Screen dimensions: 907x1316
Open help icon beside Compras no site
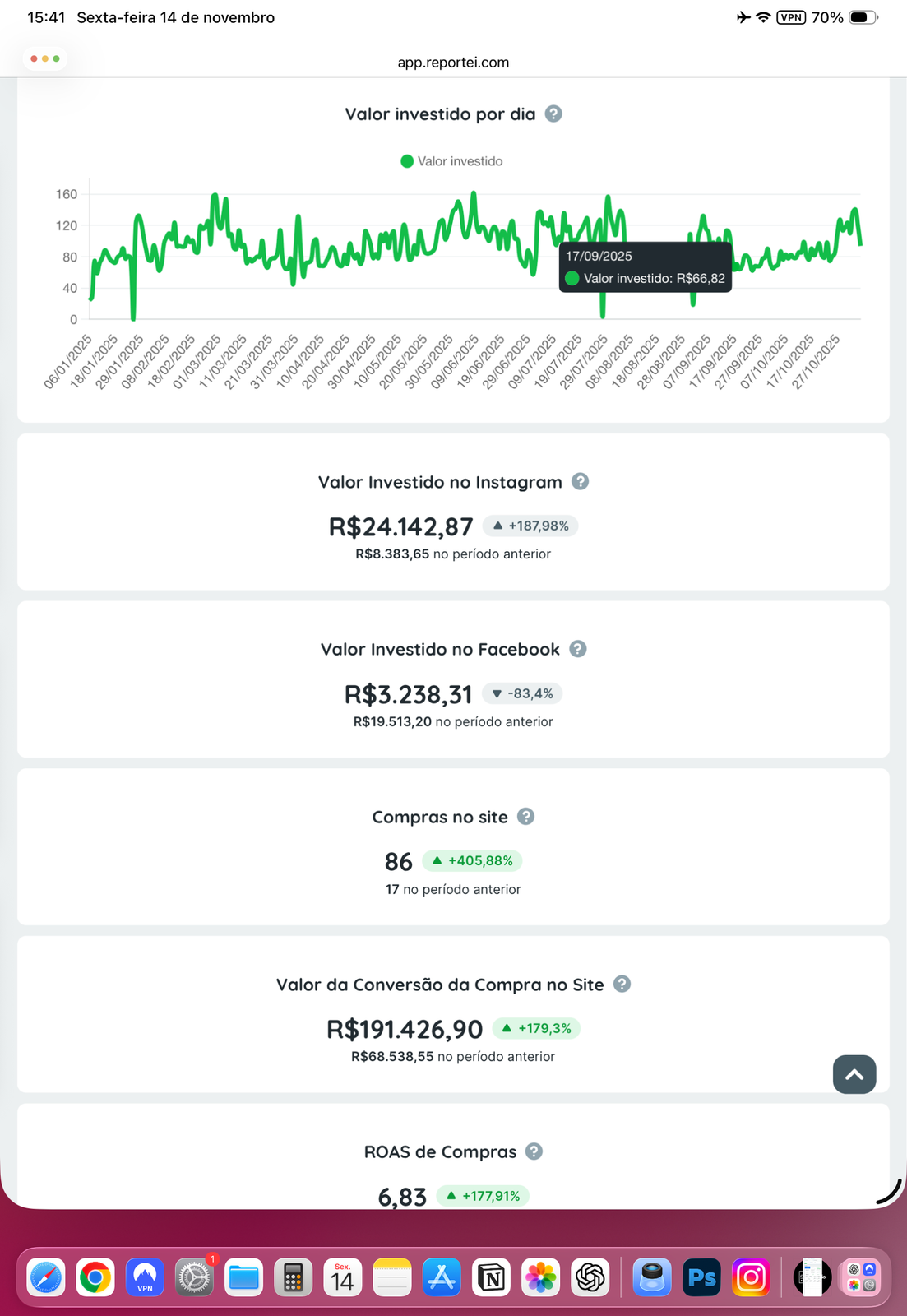(x=525, y=816)
